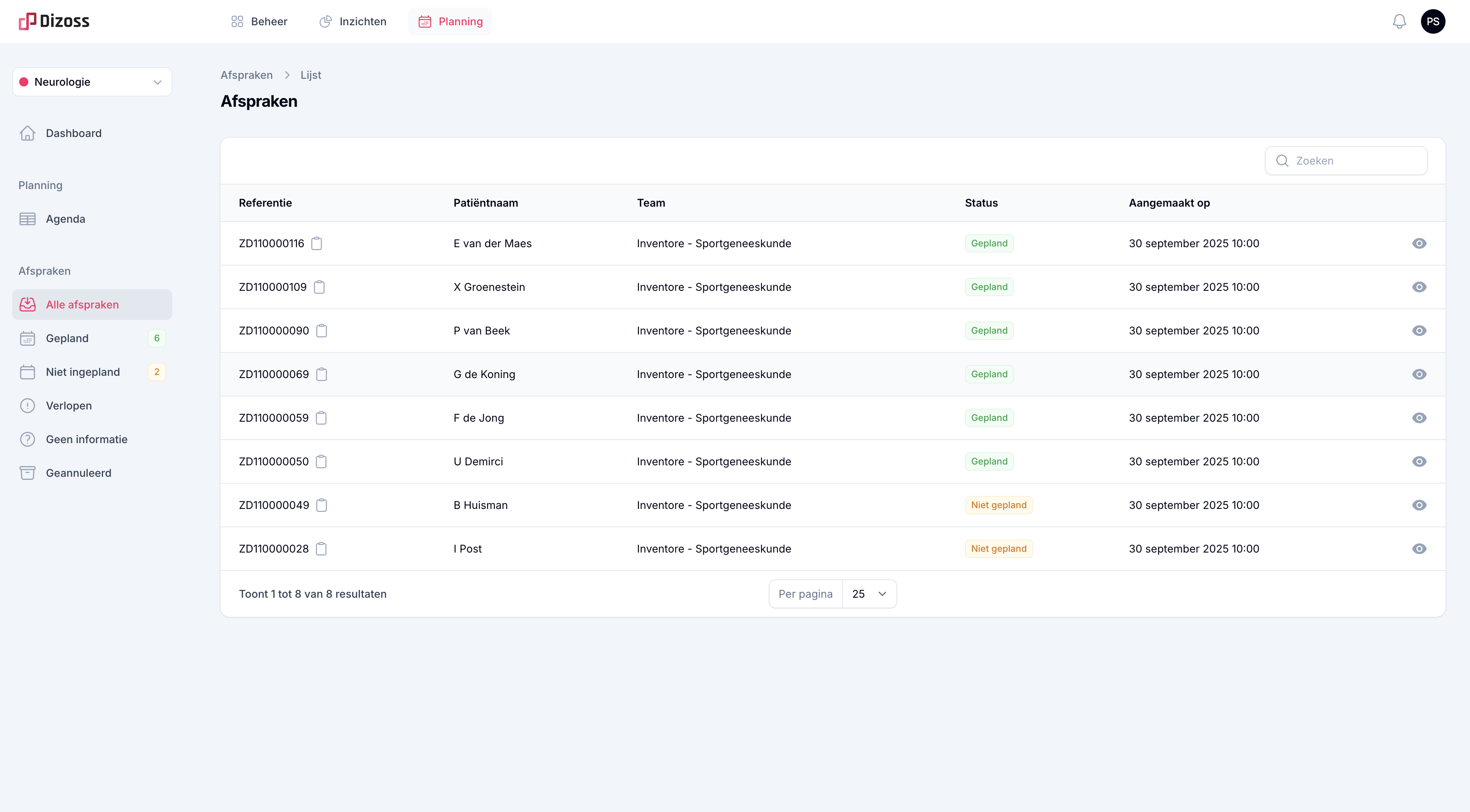View details for I Post appointment
This screenshot has height=812, width=1470.
(1419, 549)
